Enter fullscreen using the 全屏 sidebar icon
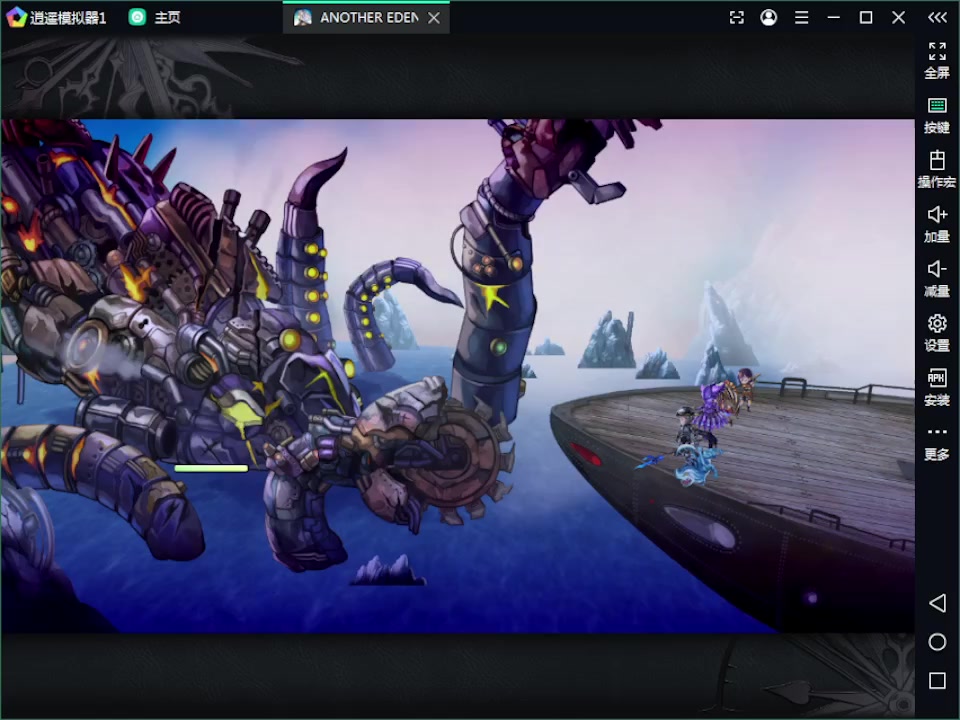The width and height of the screenshot is (960, 720). click(937, 52)
